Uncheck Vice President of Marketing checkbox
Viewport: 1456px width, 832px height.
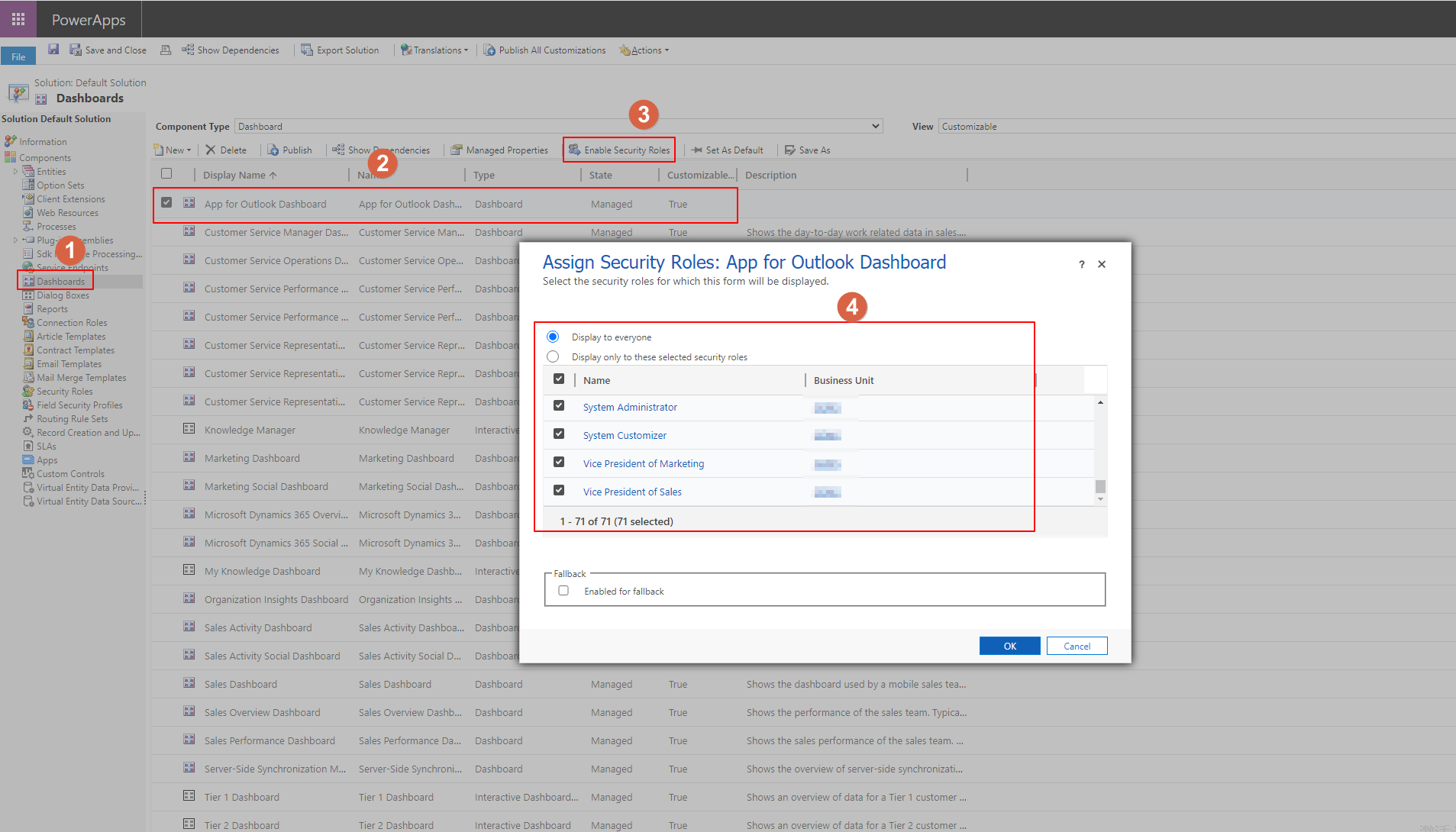(559, 462)
